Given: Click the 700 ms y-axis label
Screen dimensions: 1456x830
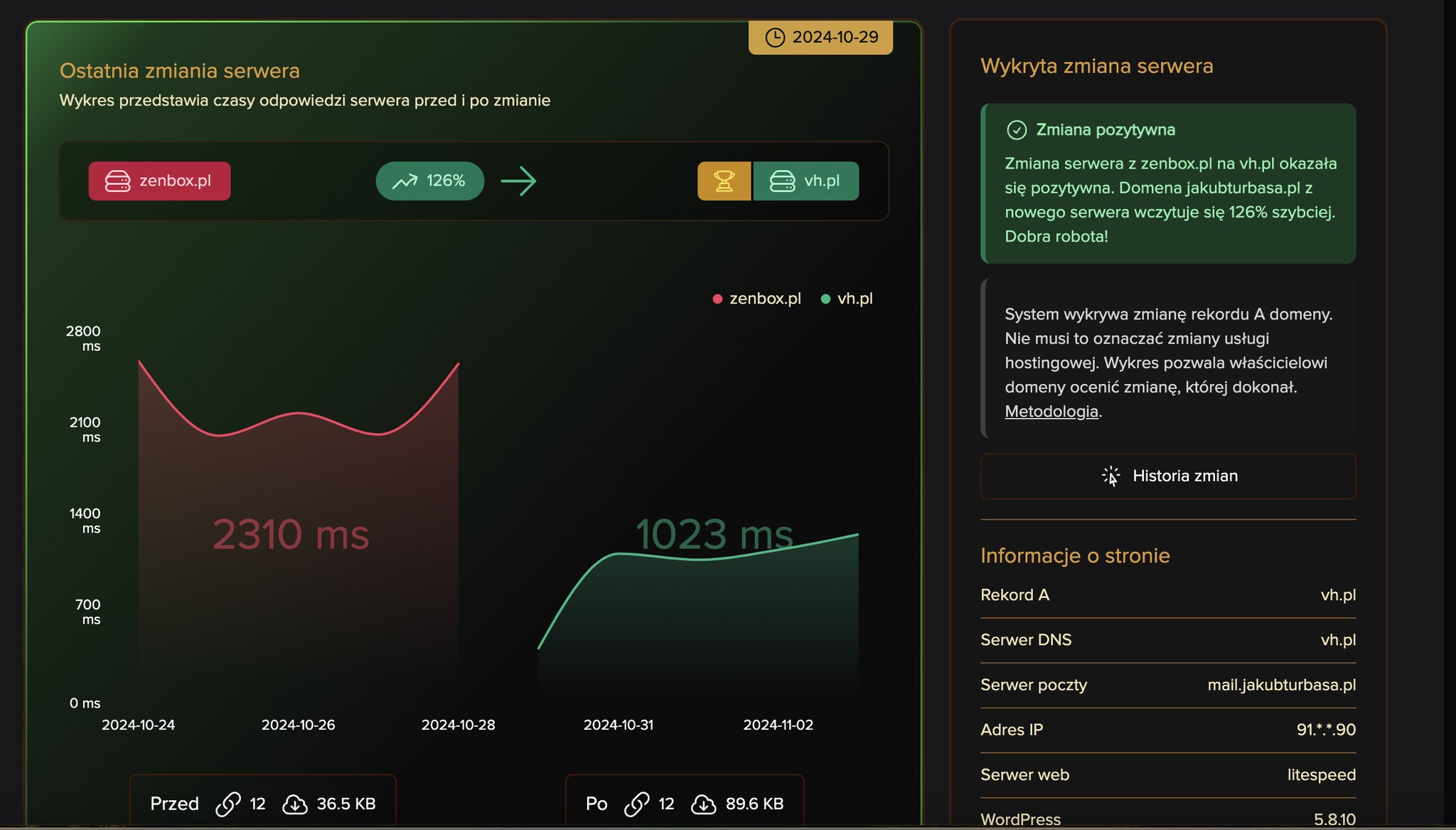Looking at the screenshot, I should point(87,612).
